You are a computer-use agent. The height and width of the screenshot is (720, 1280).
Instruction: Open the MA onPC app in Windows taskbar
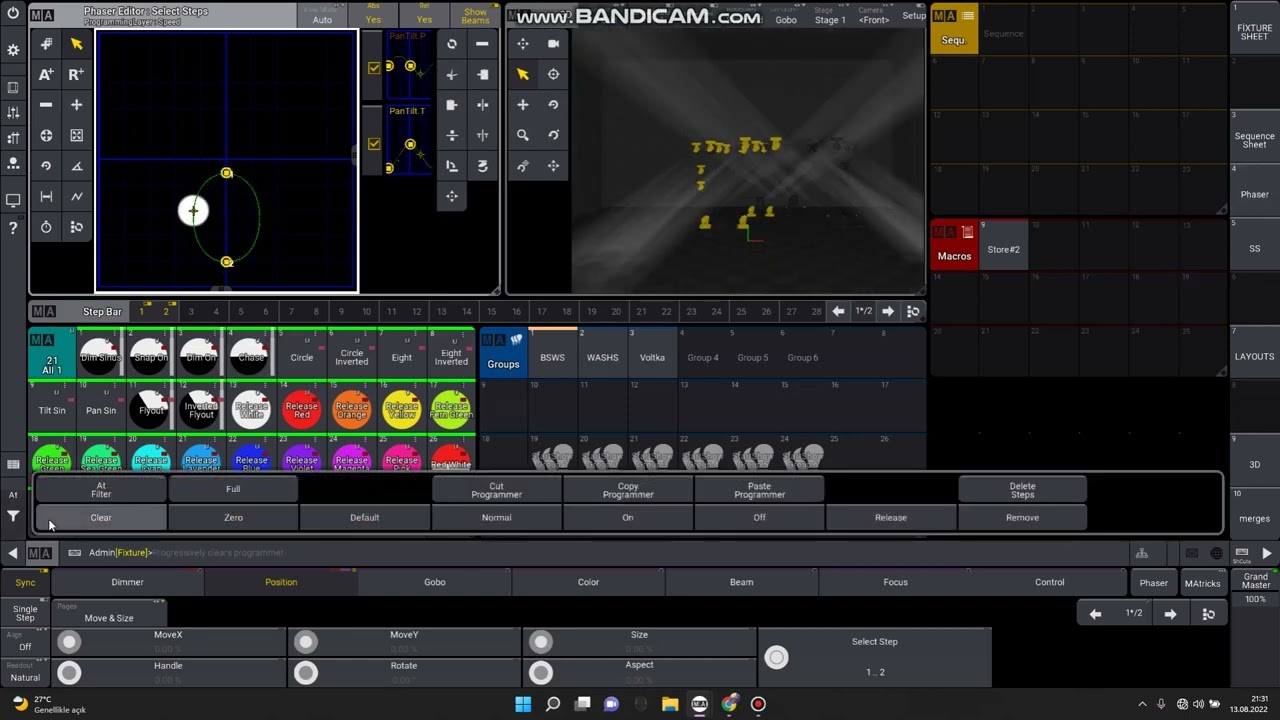point(699,704)
